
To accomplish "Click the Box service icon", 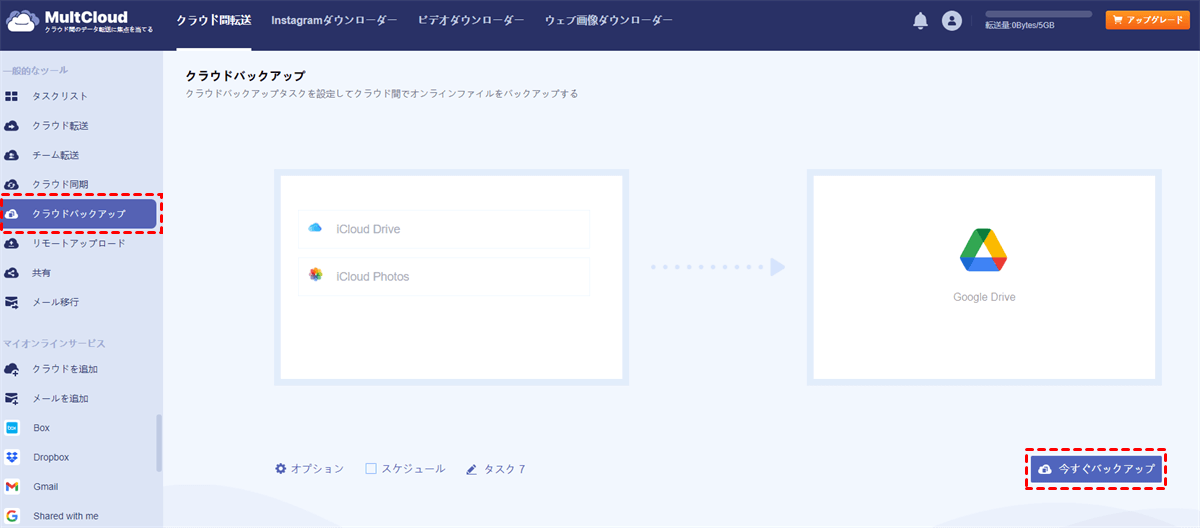I will click(12, 427).
